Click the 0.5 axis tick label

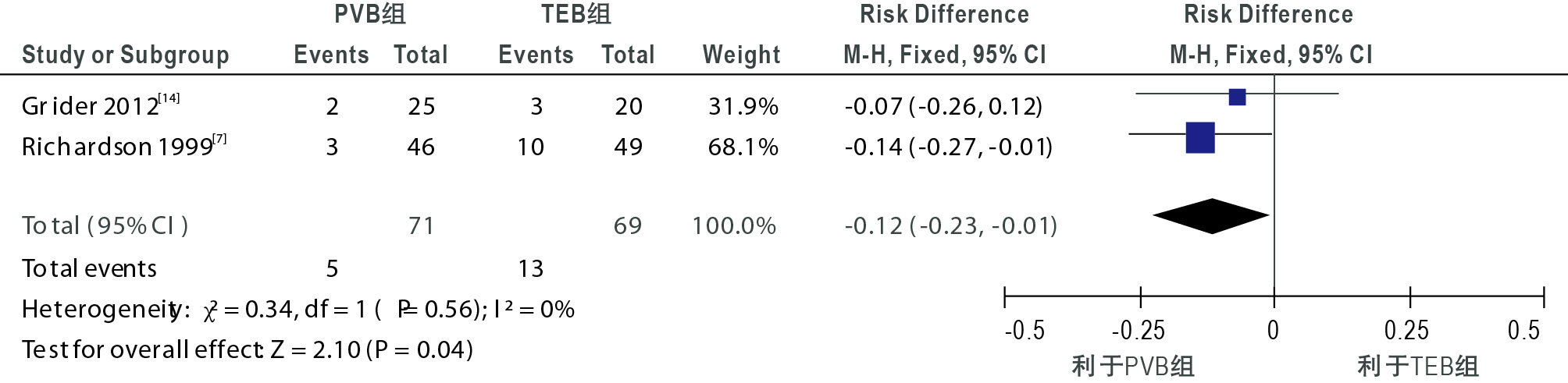tap(1523, 331)
